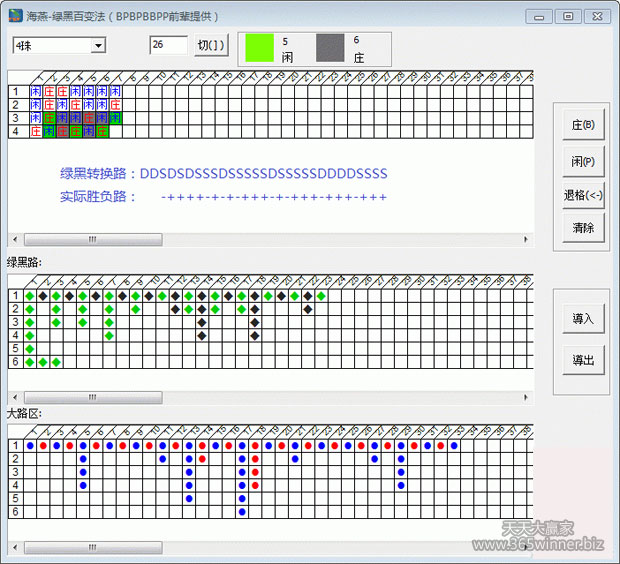This screenshot has height=564, width=620.
Task: Click blue dot in 大路区 row 6 column 17
Action: (x=242, y=512)
